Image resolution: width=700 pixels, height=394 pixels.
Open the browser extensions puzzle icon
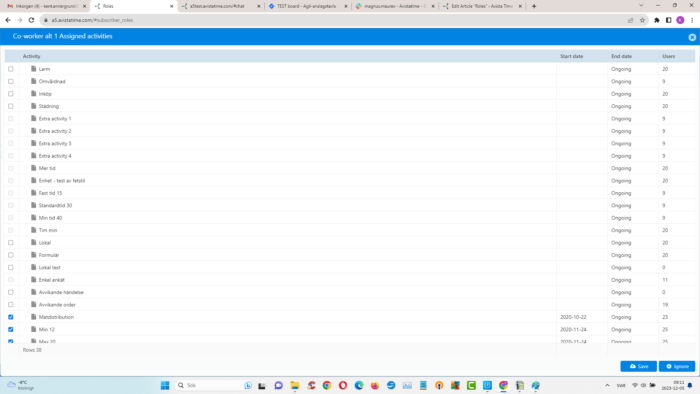657,20
